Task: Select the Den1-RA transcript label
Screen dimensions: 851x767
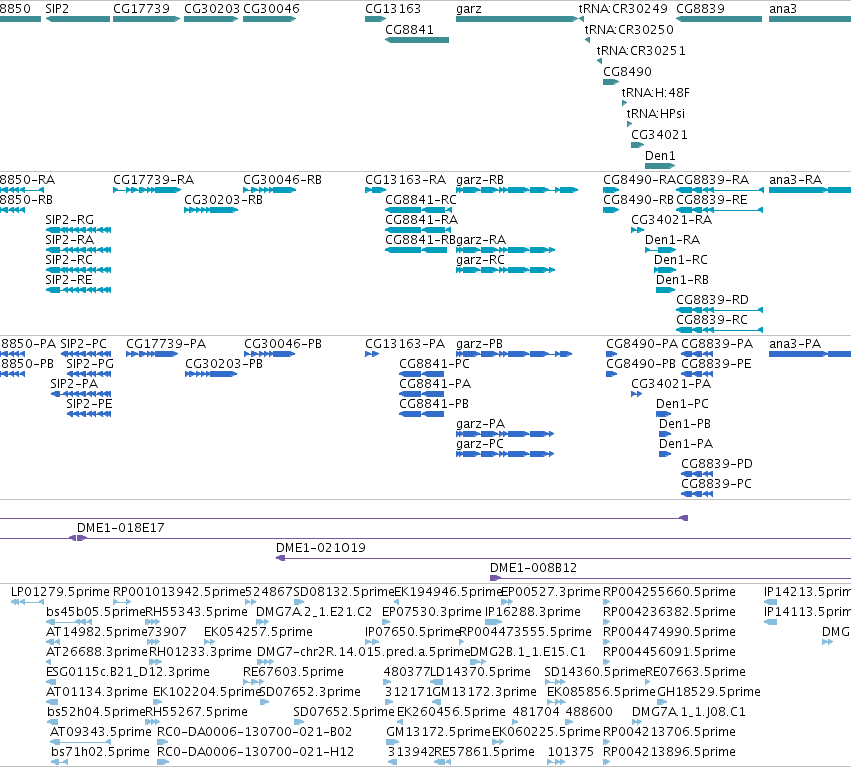Action: (x=672, y=240)
